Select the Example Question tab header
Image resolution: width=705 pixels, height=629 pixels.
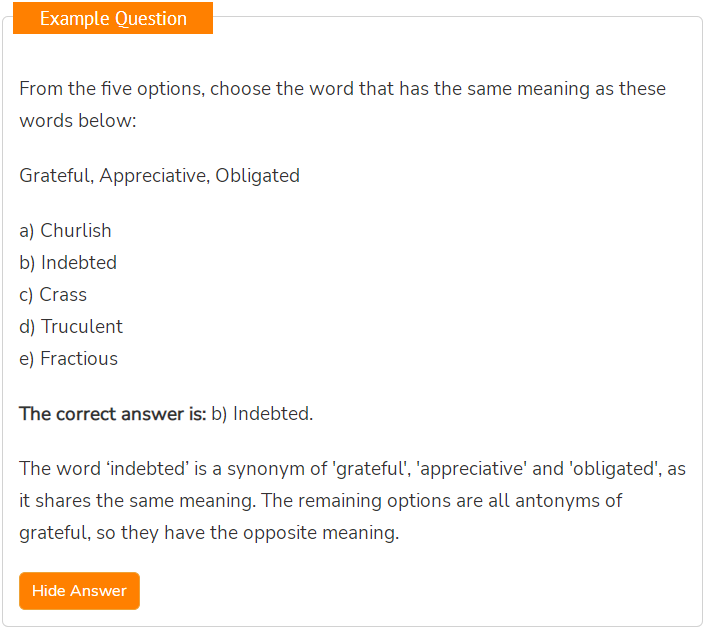click(x=113, y=18)
